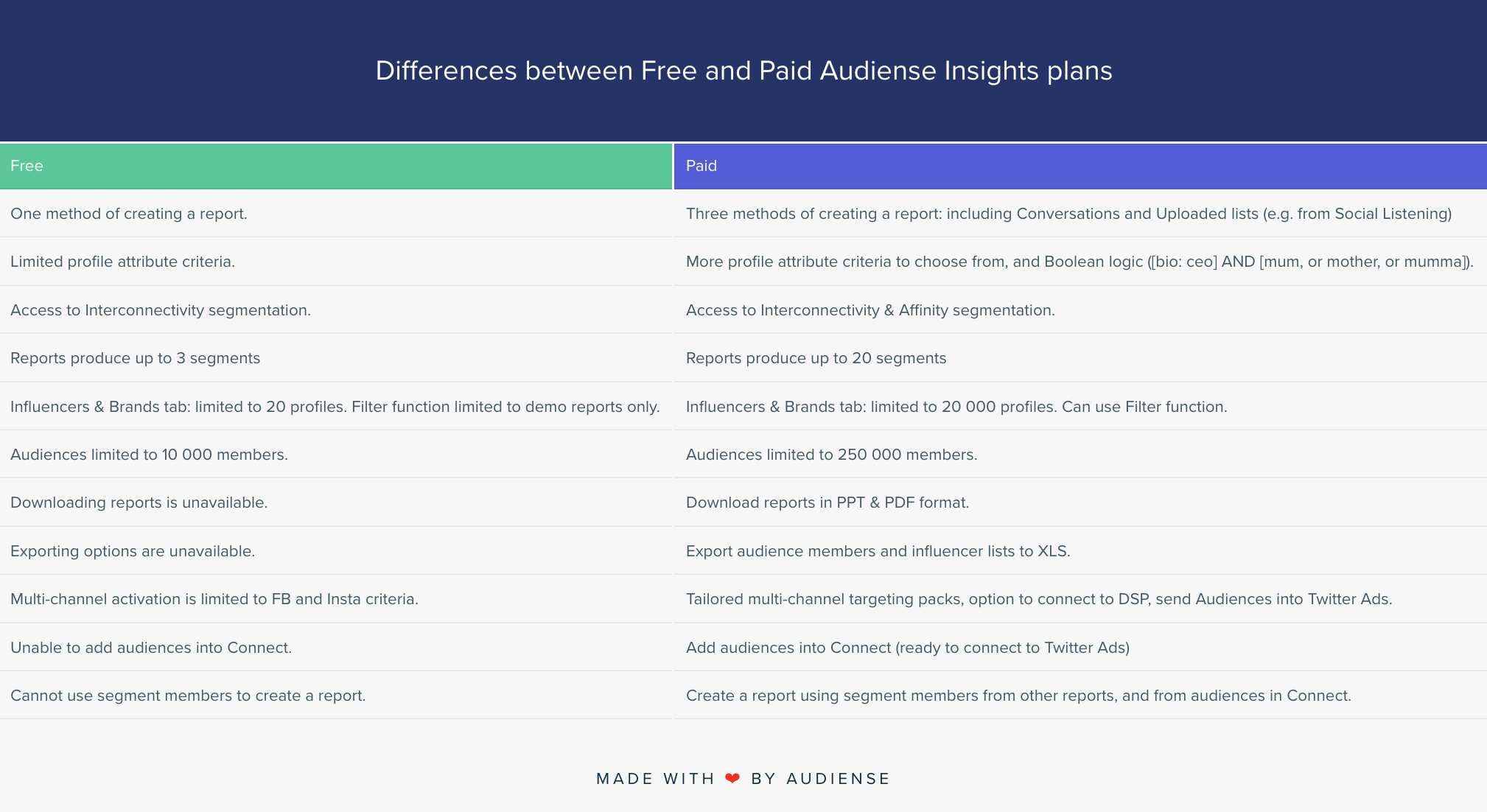The image size is (1487, 812).
Task: Click the Boolean logic paid feature text
Action: pyautogui.click(x=1080, y=262)
